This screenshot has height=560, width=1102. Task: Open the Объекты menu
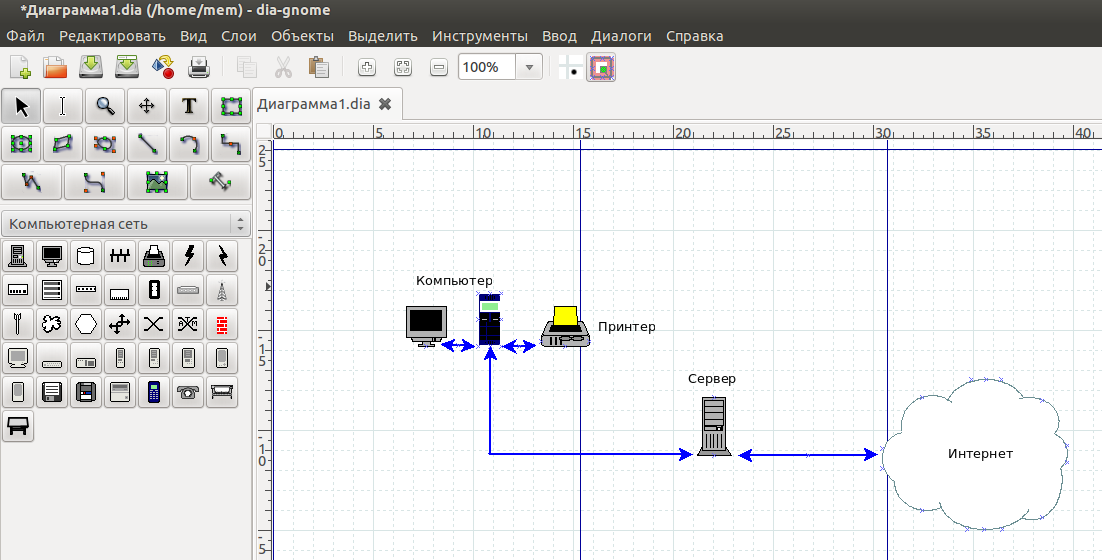click(x=303, y=36)
